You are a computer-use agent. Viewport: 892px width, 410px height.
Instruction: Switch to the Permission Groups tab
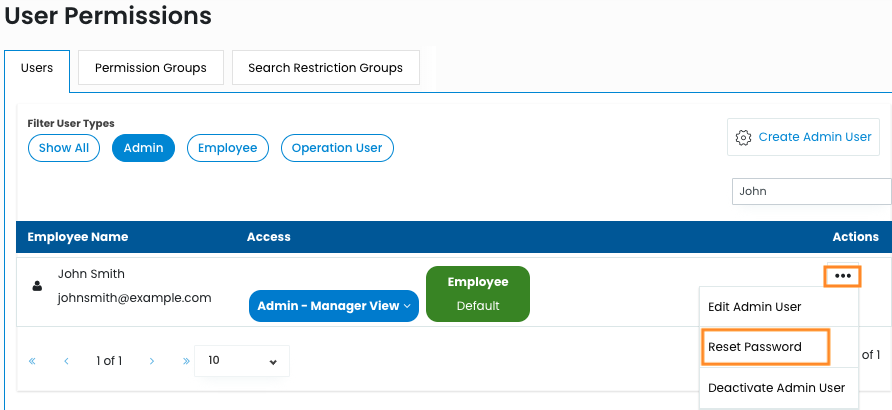150,68
